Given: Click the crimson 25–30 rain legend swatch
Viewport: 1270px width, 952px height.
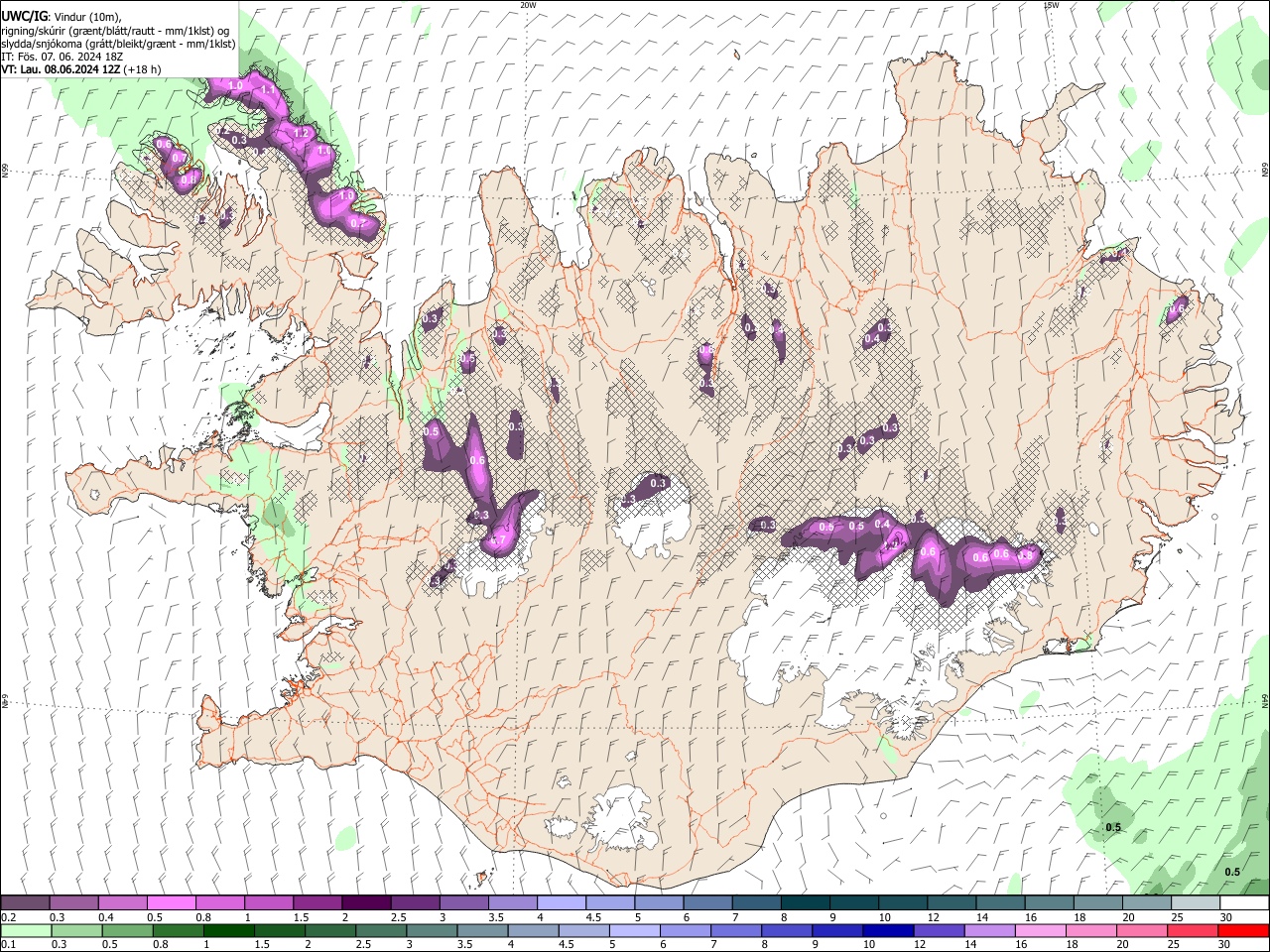Looking at the screenshot, I should [1193, 930].
